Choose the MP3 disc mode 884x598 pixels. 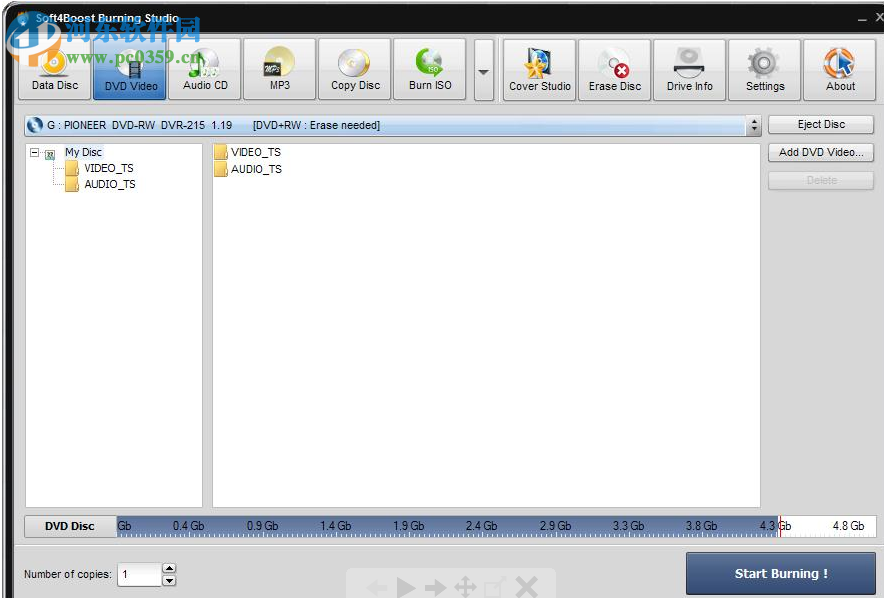click(x=280, y=69)
